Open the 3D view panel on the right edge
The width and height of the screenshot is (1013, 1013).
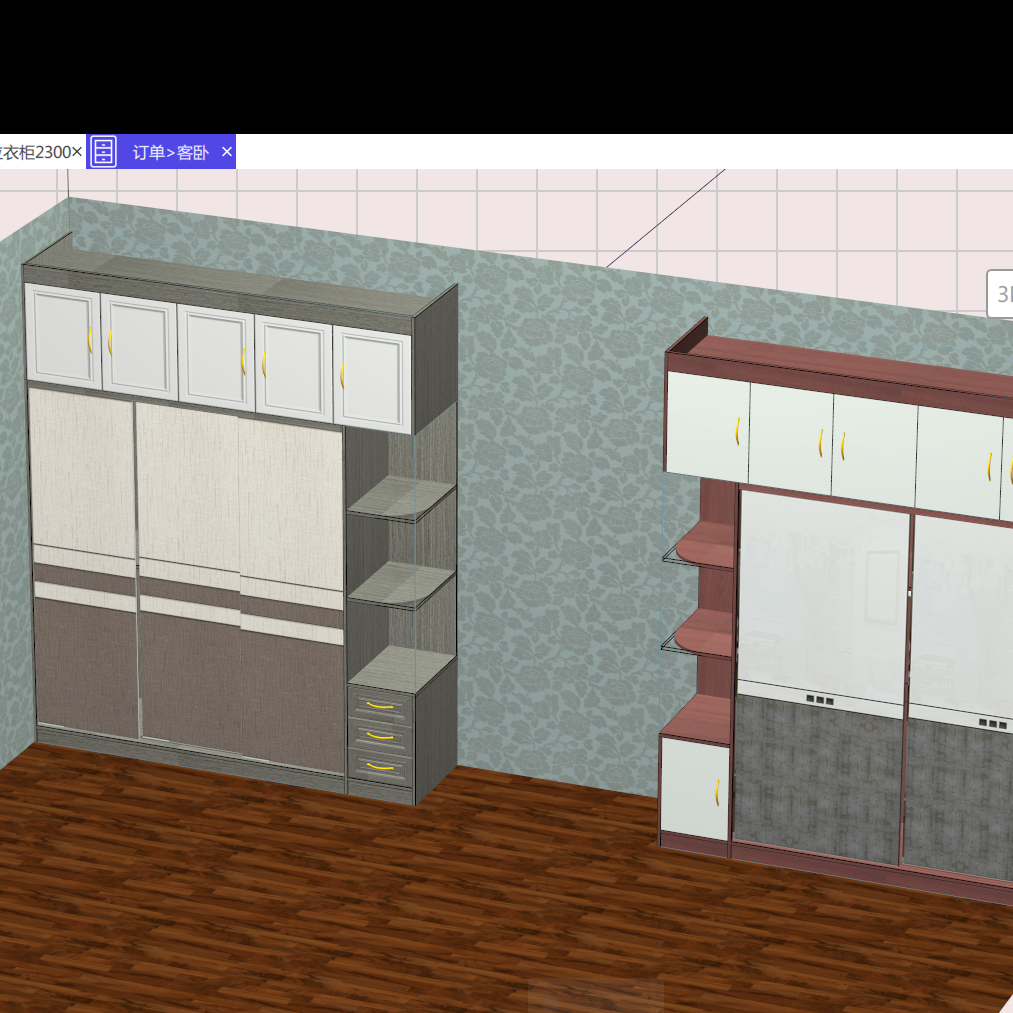coord(1001,295)
